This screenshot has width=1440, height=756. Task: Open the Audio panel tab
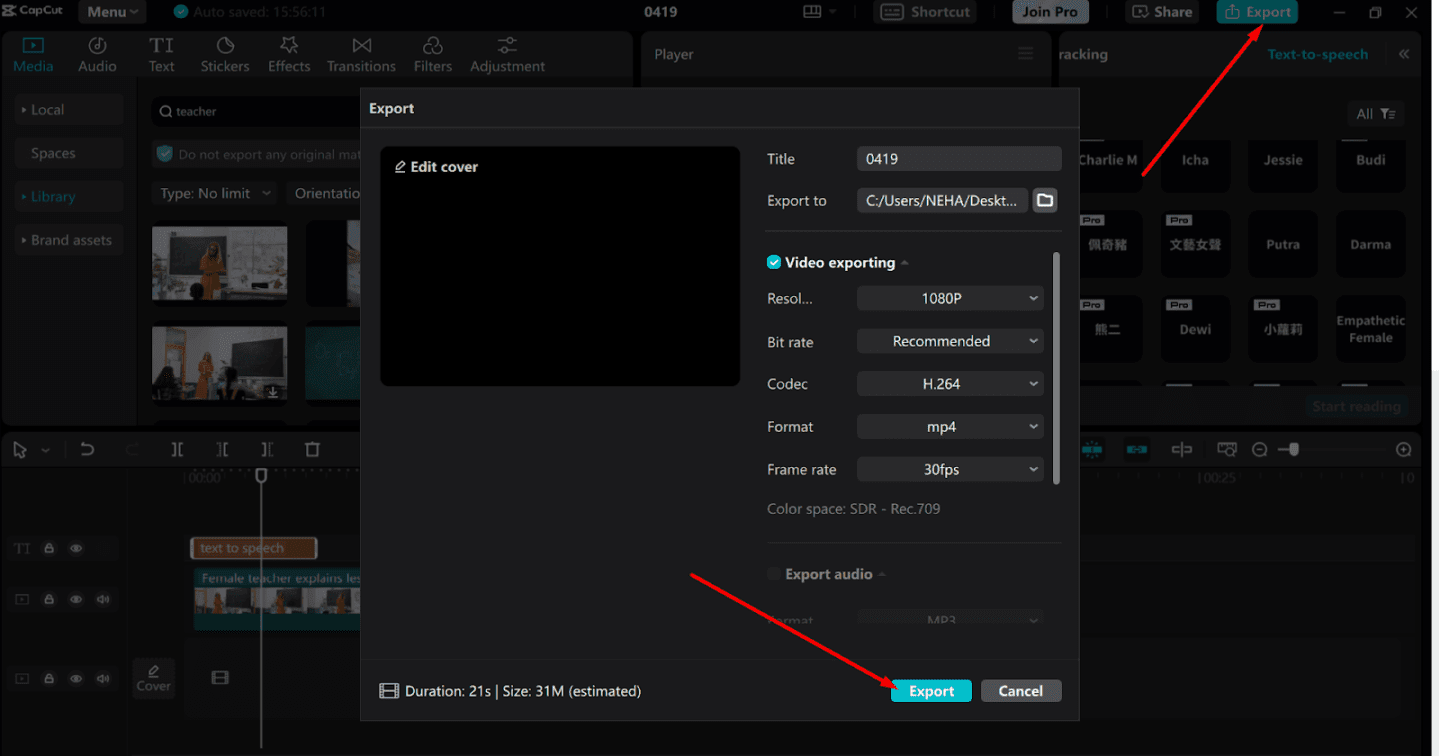coord(97,55)
